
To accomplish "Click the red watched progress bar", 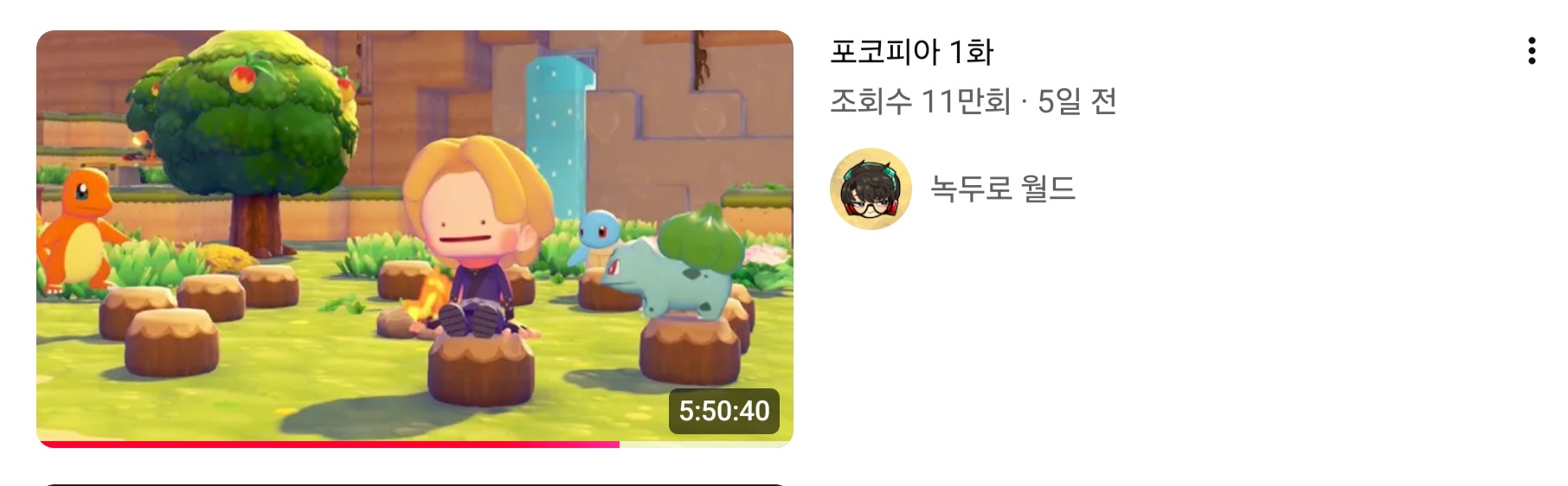I will (328, 444).
